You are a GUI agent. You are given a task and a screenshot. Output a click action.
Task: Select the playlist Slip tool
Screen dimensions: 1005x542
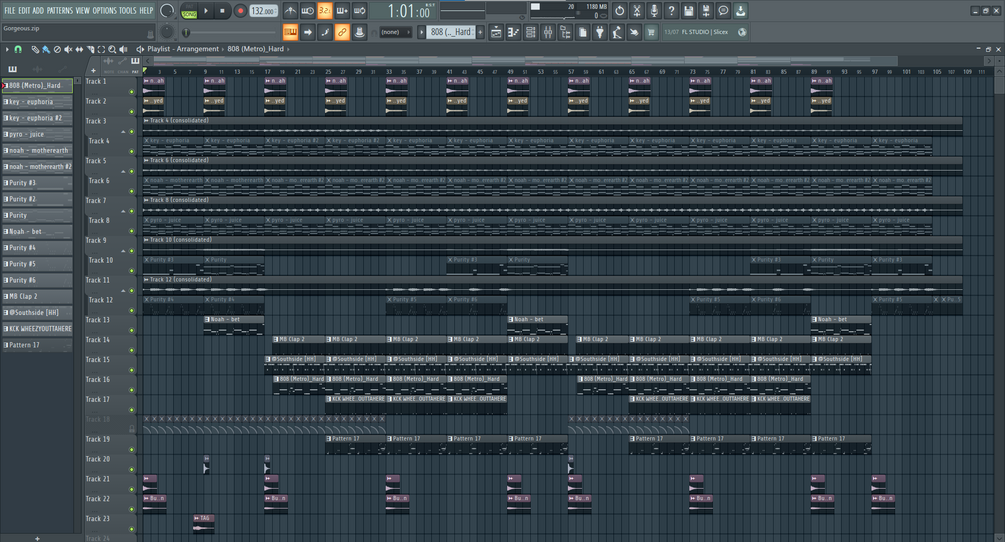(x=79, y=49)
